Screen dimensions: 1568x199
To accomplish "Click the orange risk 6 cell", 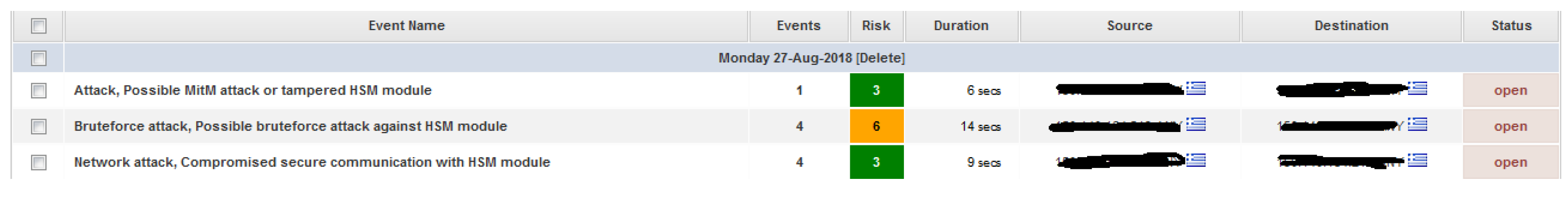I will pos(876,127).
